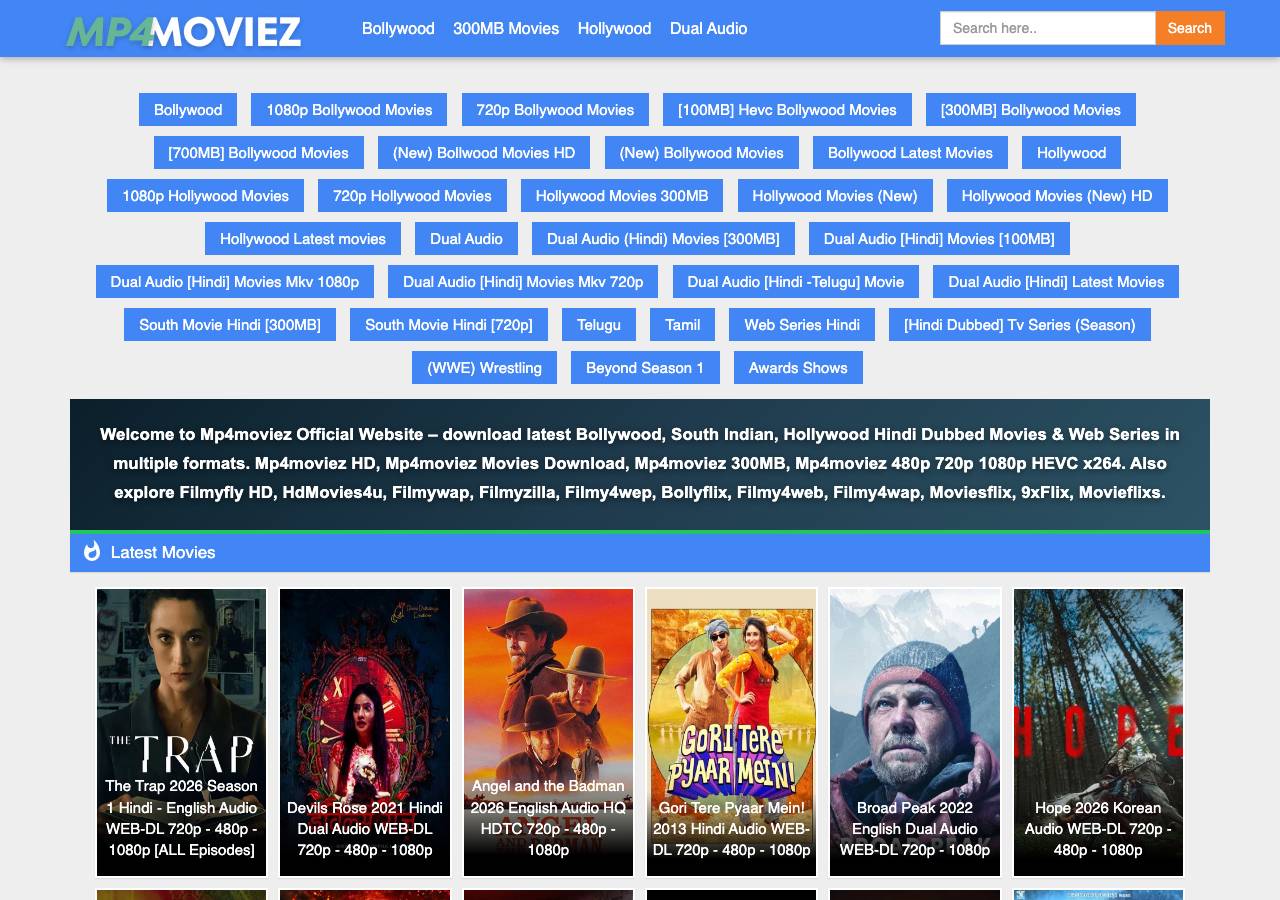Open Devils Rose 2021 movie poster
Image resolution: width=1280 pixels, height=900 pixels.
365,732
